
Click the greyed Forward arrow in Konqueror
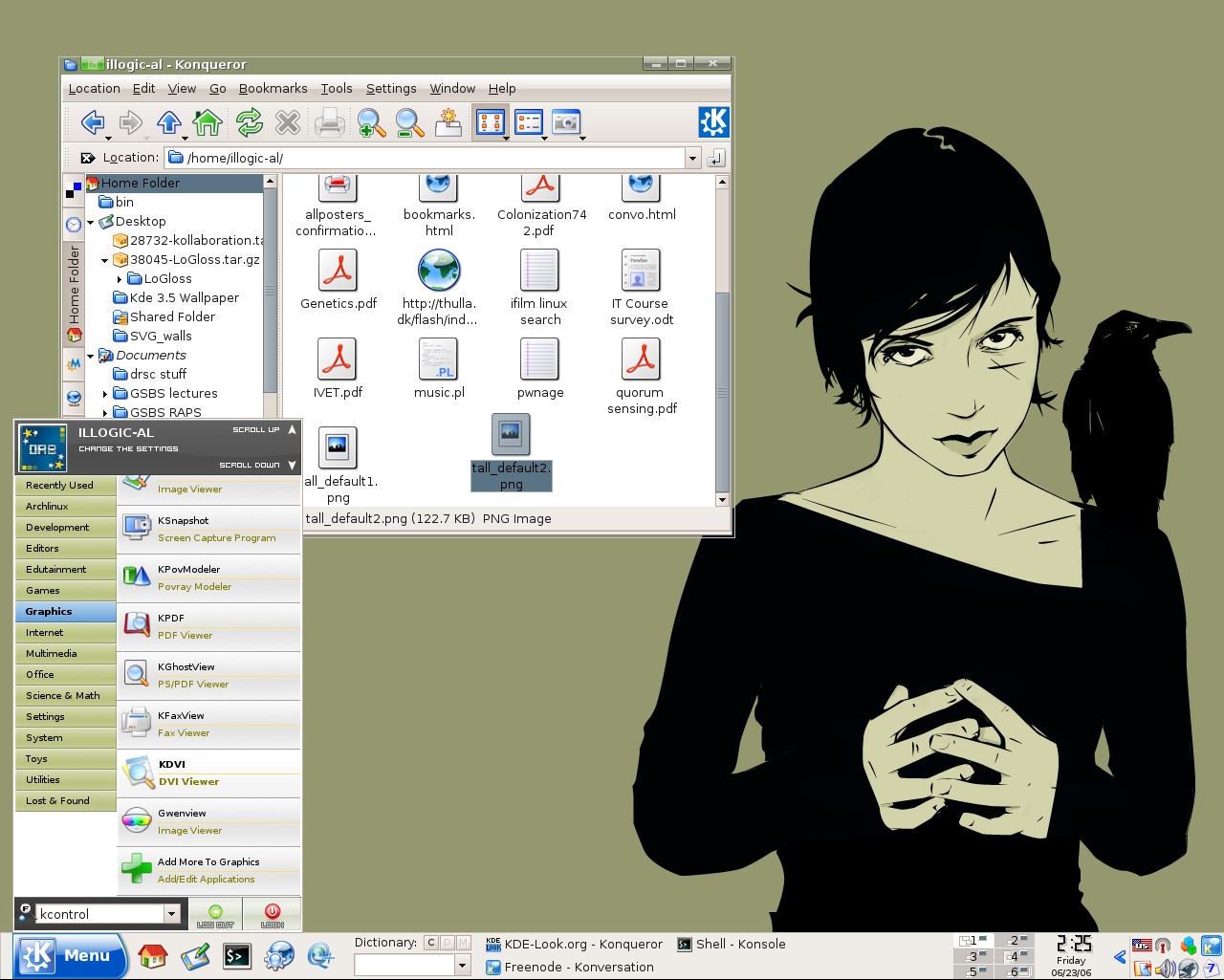pos(131,122)
